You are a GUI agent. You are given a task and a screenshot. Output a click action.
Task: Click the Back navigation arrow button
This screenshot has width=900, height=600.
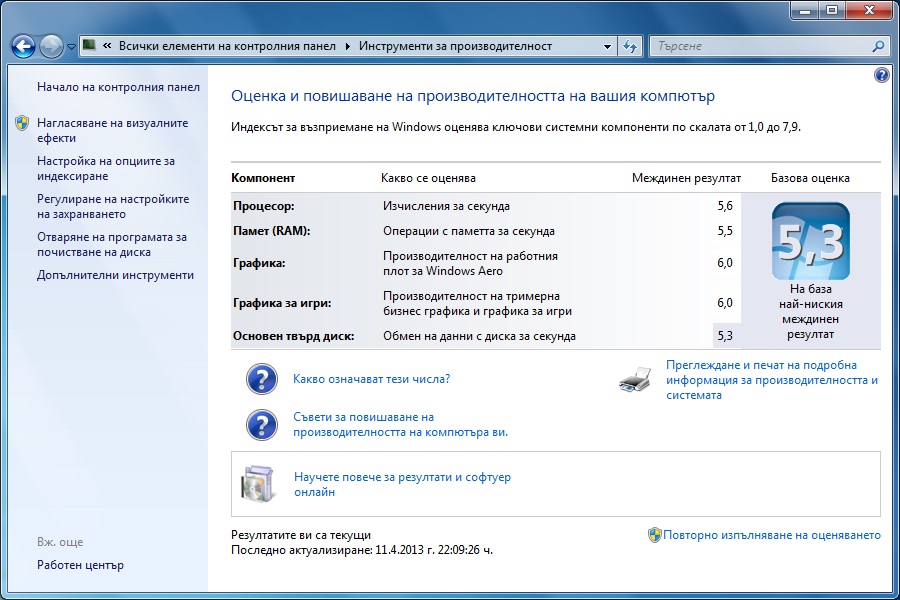point(24,47)
